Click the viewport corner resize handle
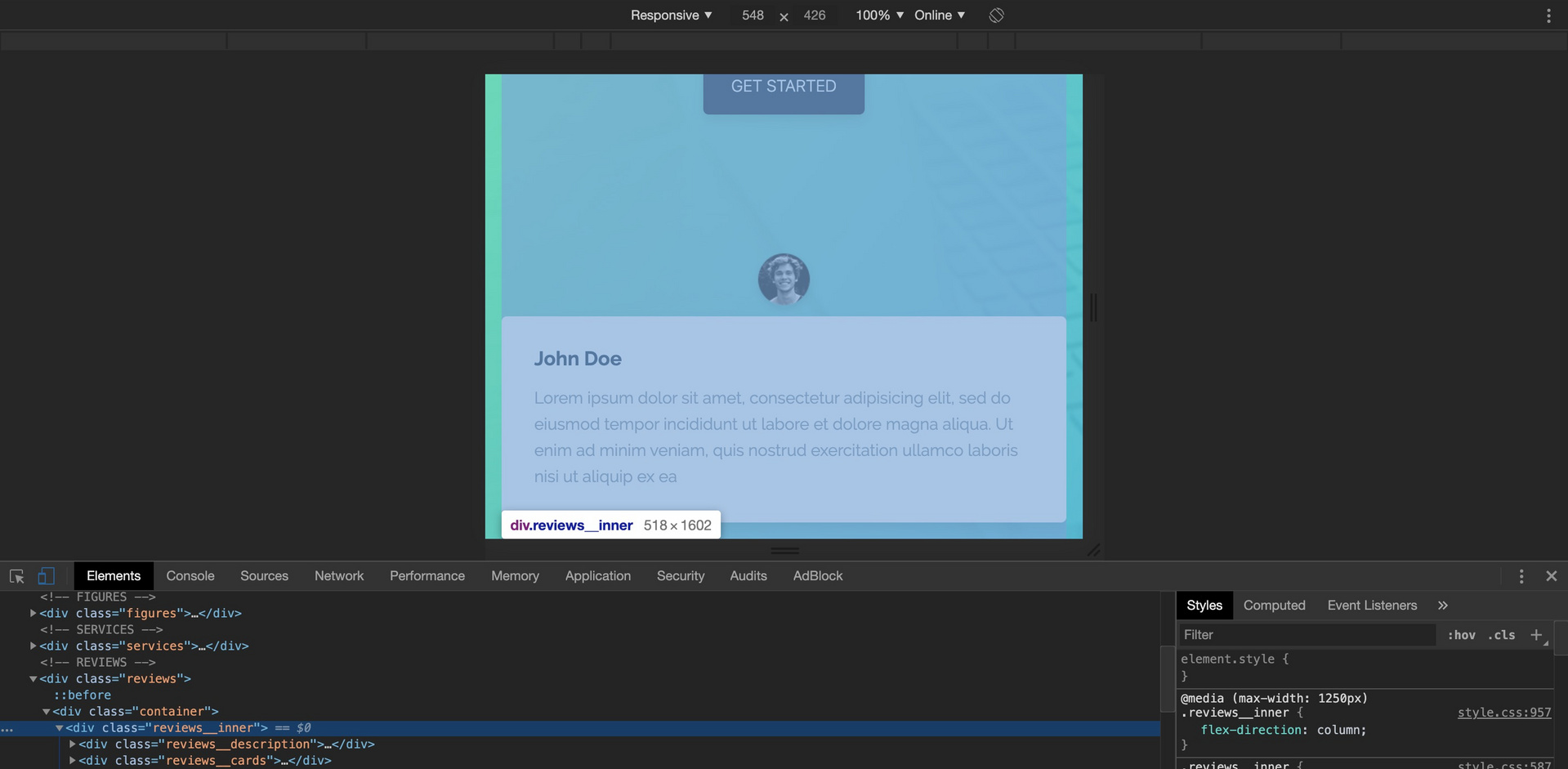1568x769 pixels. coord(1093,550)
